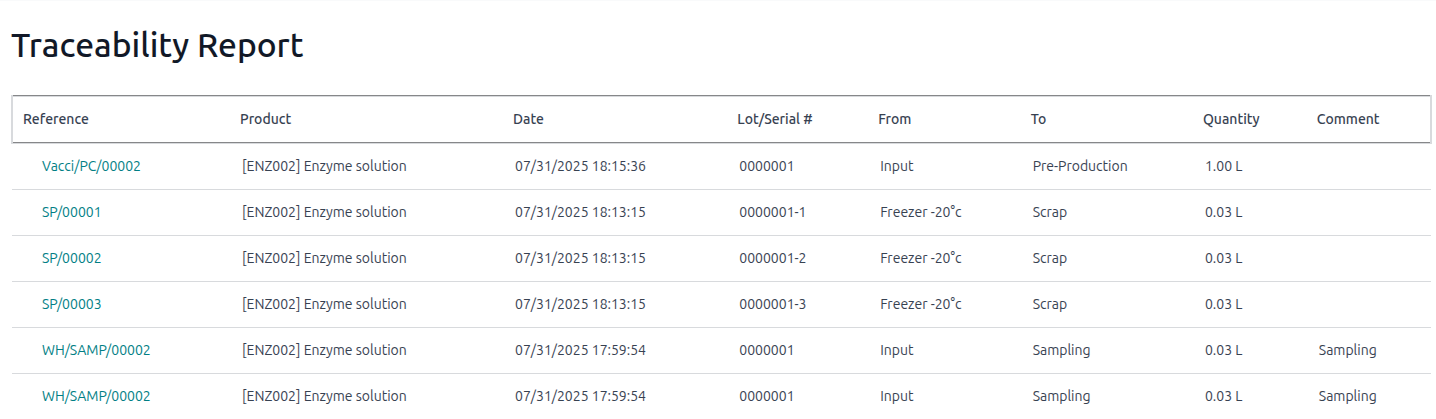Open reference SP/00003
1436x419 pixels.
[x=71, y=304]
